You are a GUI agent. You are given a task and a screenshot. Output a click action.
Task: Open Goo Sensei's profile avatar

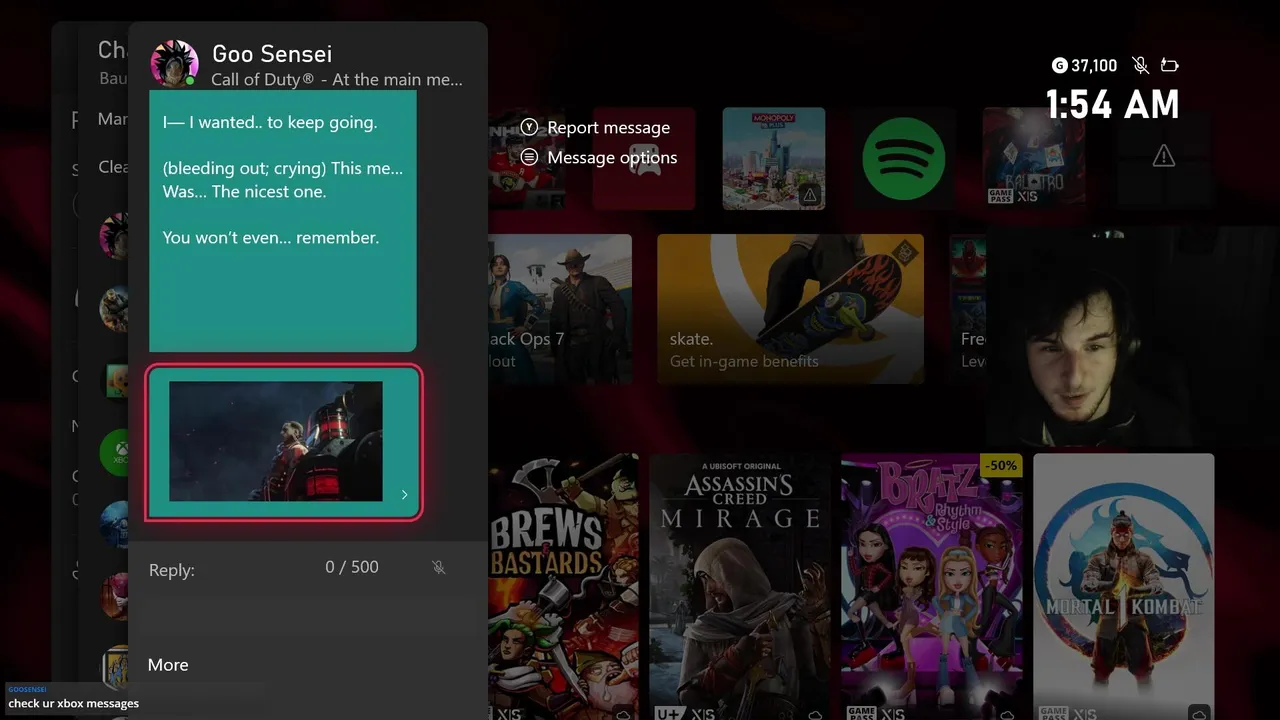[x=174, y=64]
